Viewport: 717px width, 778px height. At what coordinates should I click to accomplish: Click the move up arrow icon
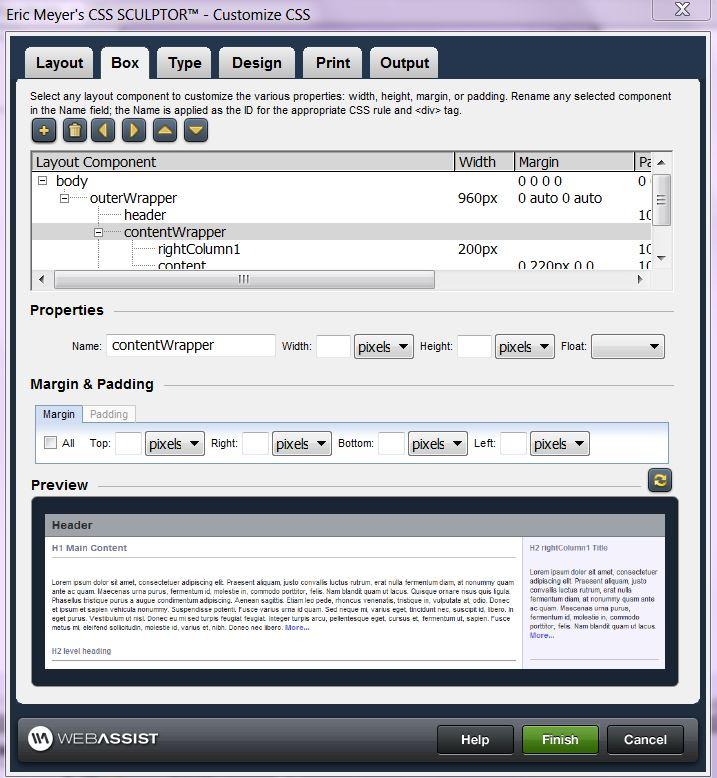[x=165, y=130]
